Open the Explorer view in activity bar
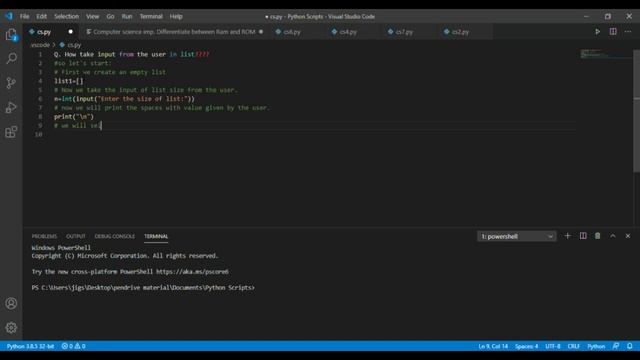This screenshot has width=640, height=360. click(11, 35)
